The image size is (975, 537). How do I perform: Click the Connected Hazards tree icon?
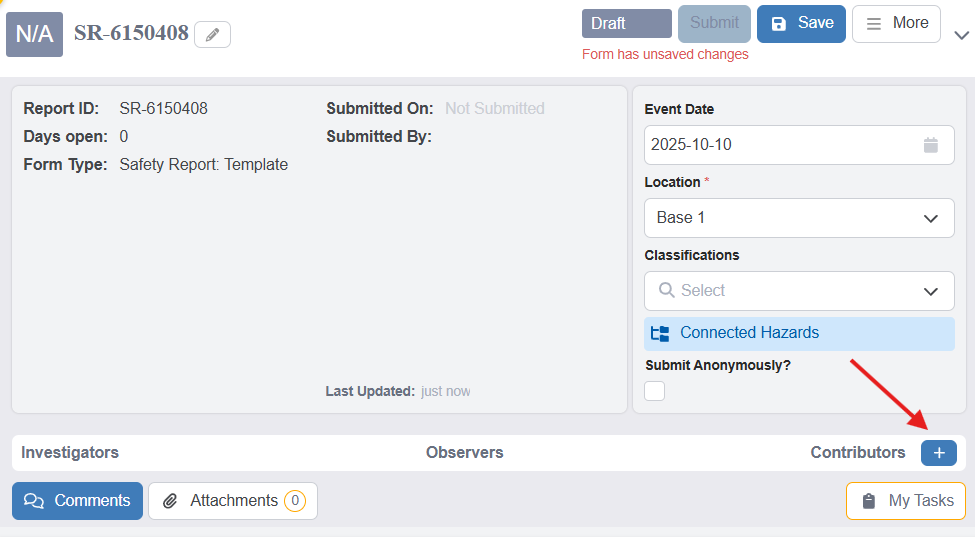click(x=660, y=334)
